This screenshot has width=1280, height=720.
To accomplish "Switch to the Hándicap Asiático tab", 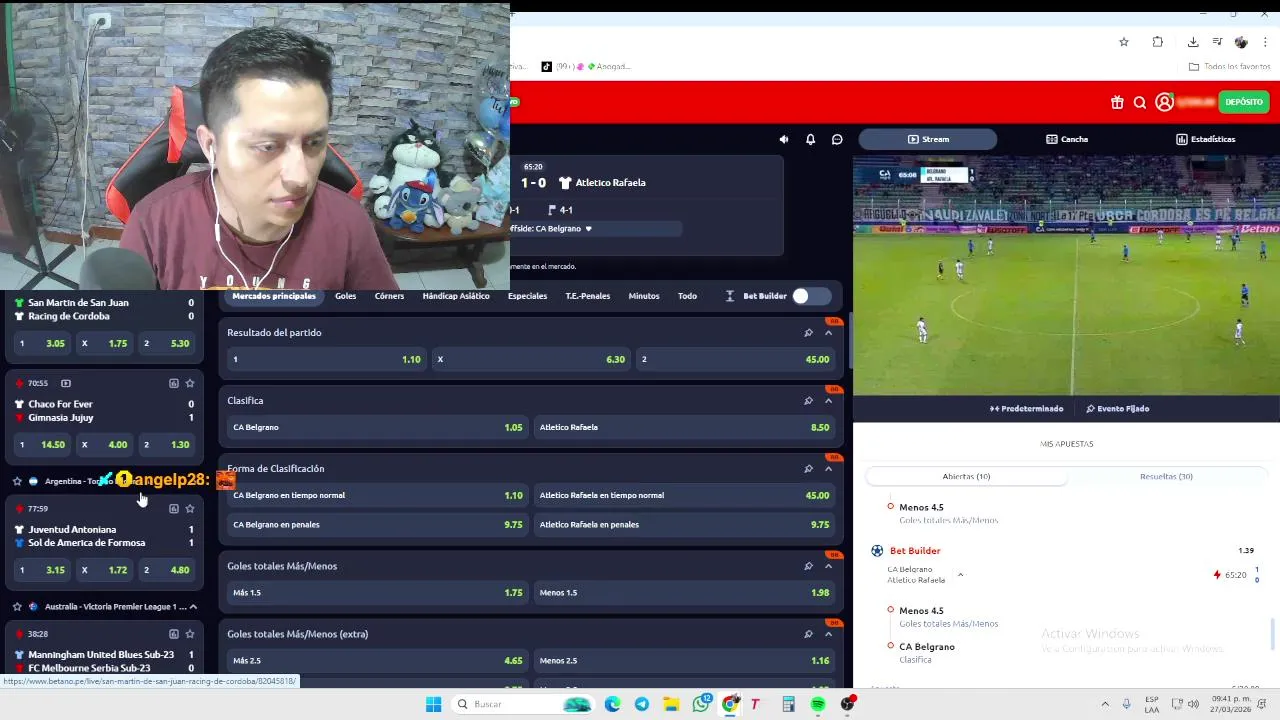I will (456, 296).
